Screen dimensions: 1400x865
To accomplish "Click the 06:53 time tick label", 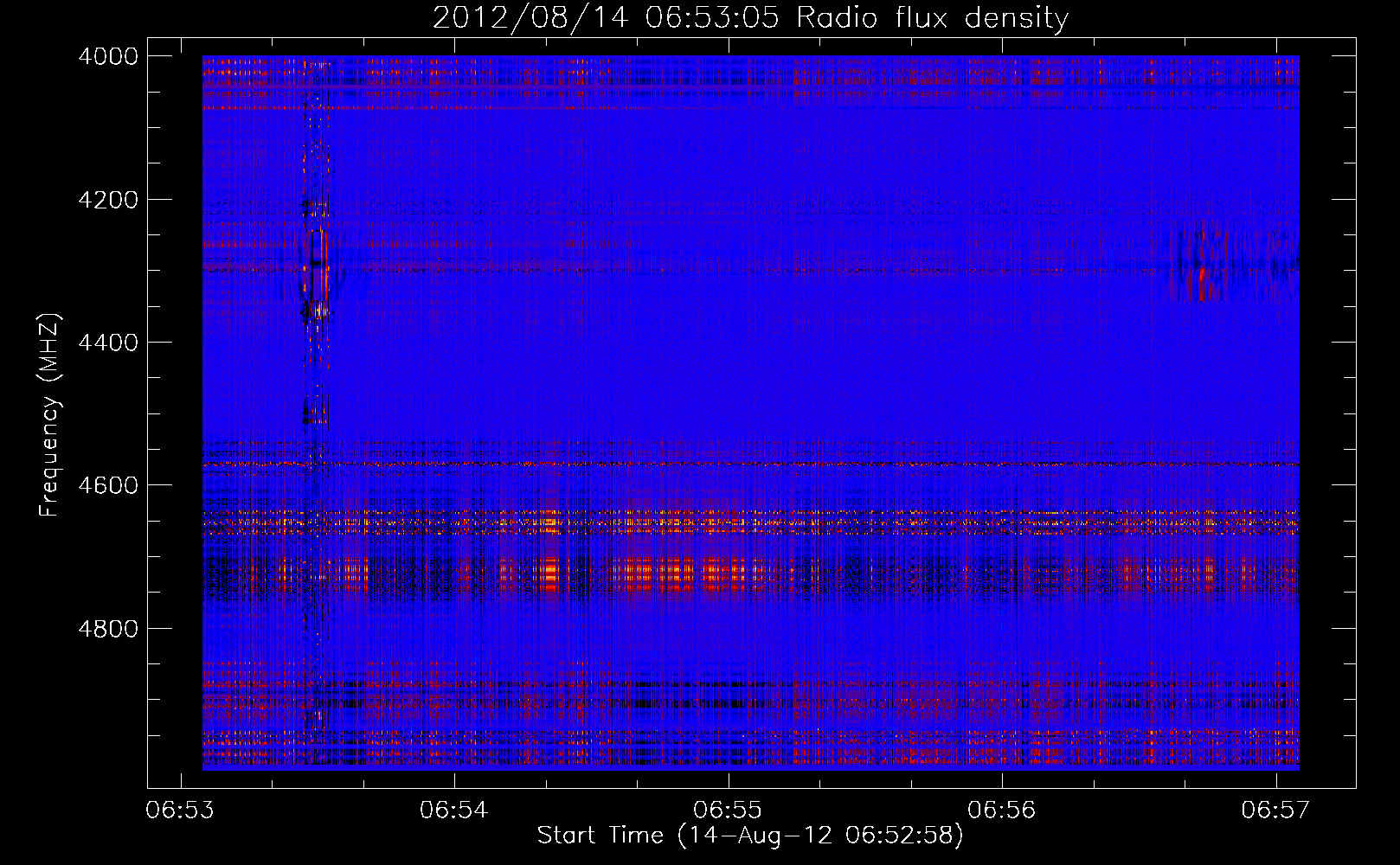I will click(180, 811).
